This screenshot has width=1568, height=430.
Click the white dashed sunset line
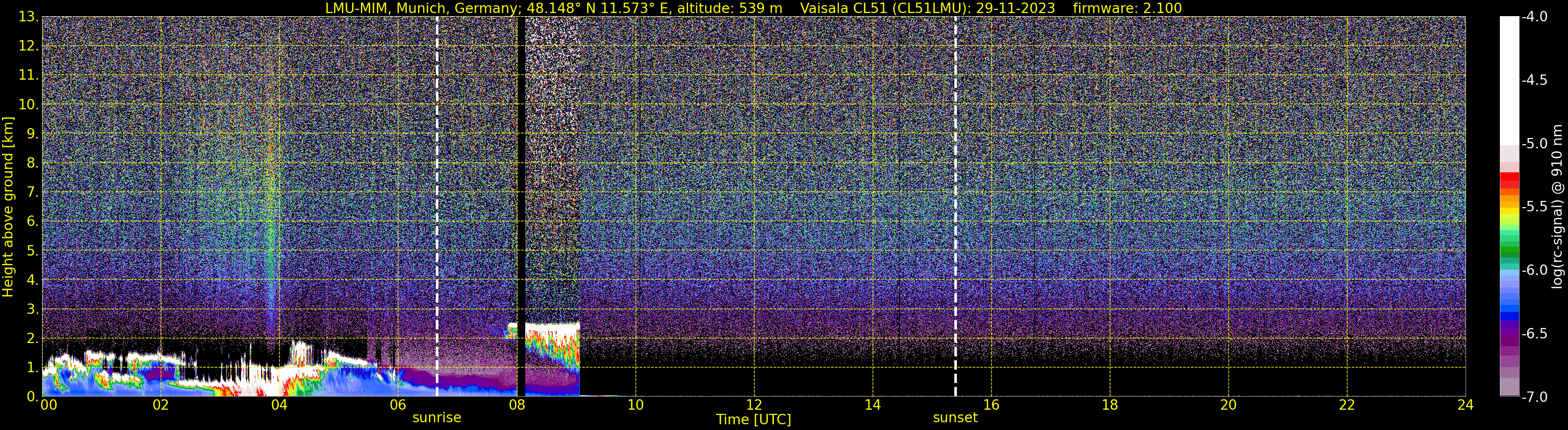tap(955, 207)
